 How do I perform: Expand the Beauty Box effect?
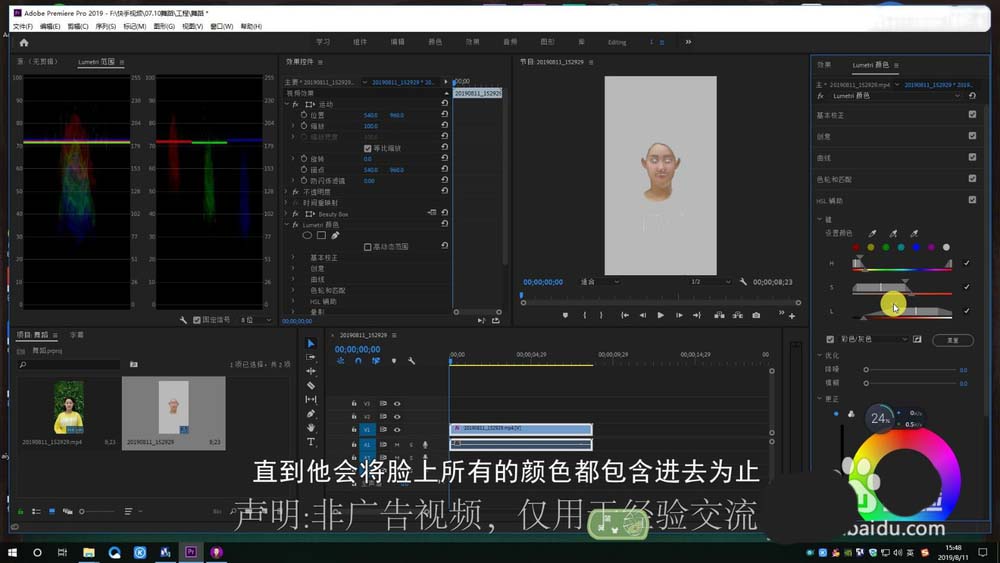[x=287, y=214]
